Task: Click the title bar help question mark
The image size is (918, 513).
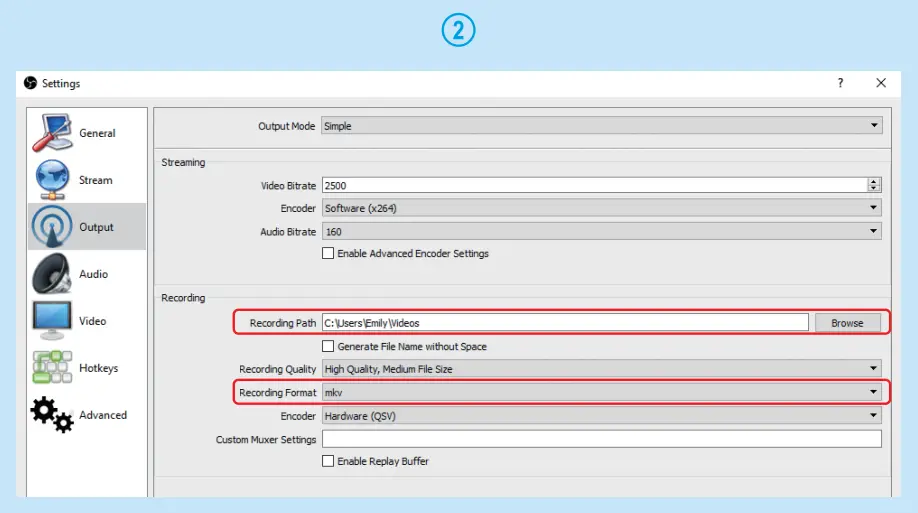Action: click(x=840, y=84)
